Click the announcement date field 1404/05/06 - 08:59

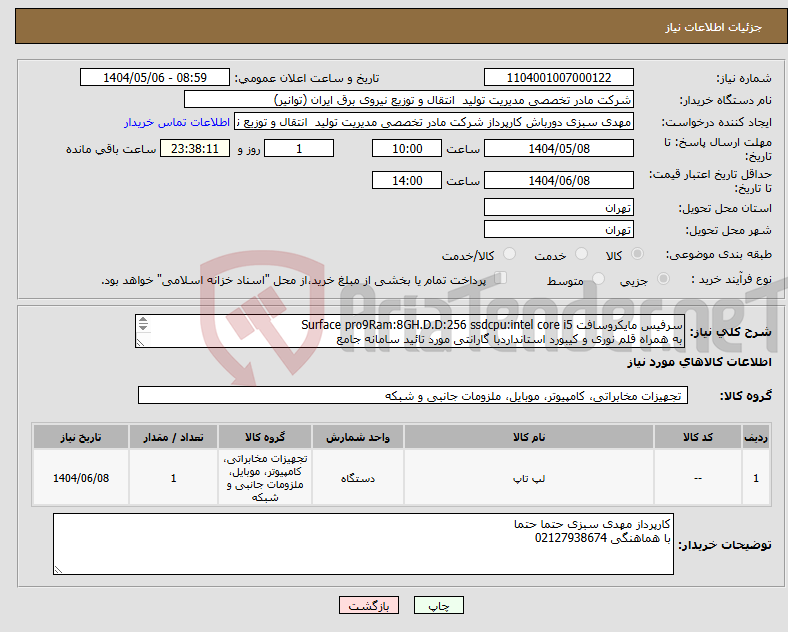click(x=155, y=78)
